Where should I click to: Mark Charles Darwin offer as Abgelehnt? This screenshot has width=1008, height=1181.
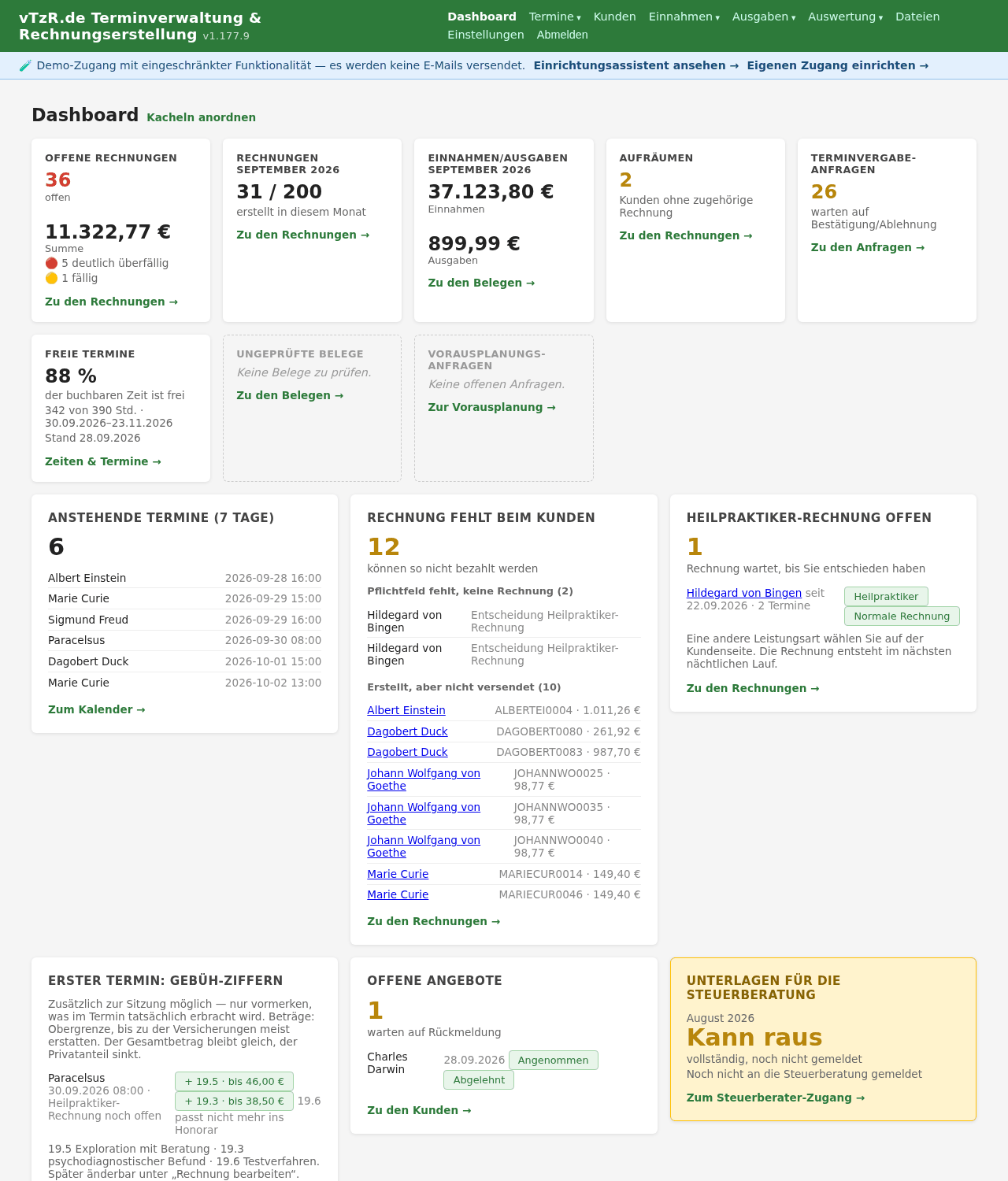pos(479,1080)
